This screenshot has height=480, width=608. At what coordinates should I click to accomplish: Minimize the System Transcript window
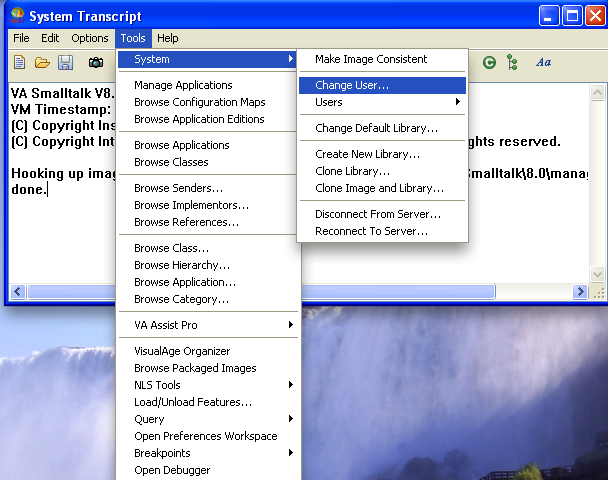coord(549,16)
